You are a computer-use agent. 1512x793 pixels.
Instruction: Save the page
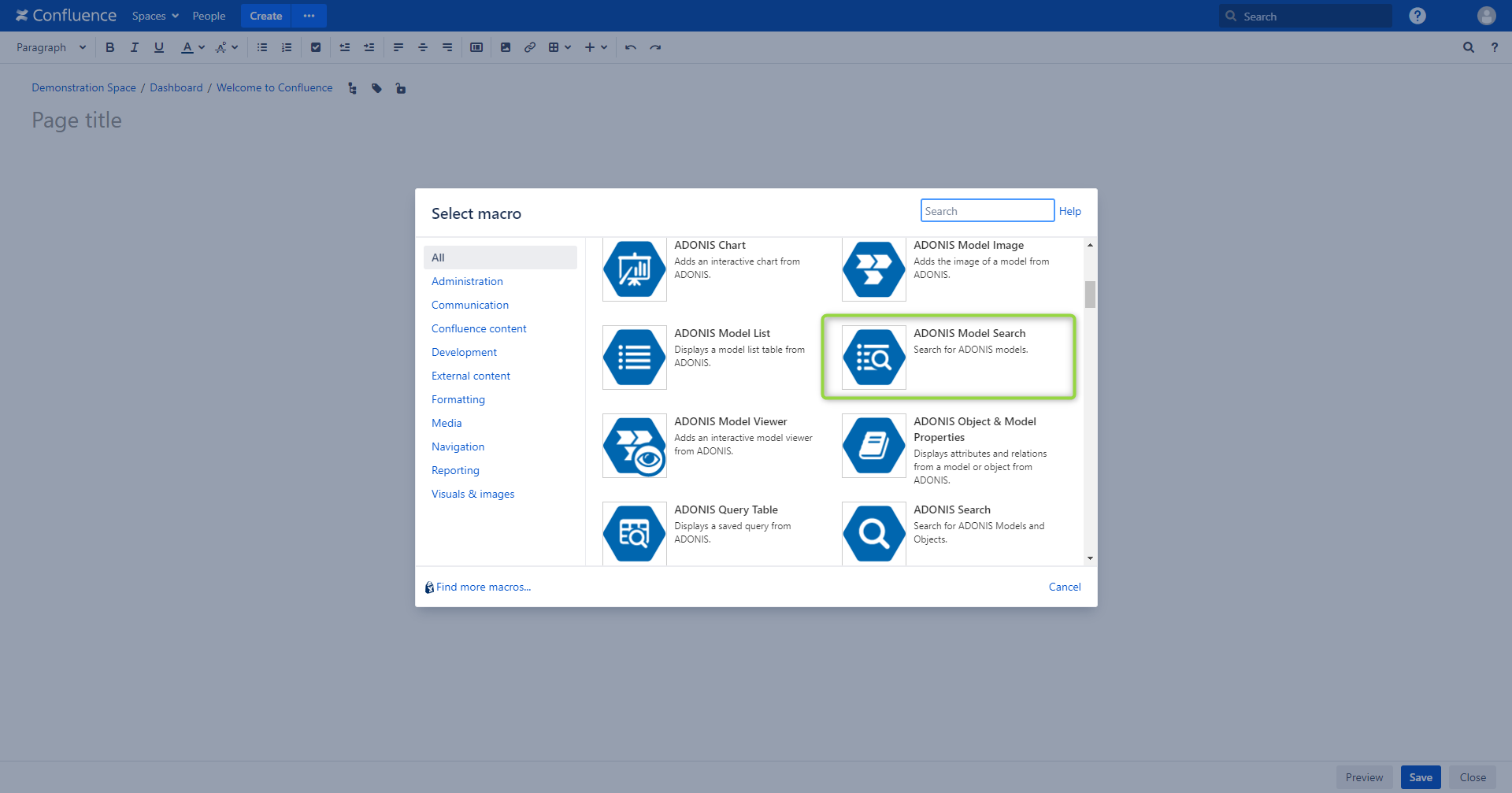[1421, 777]
